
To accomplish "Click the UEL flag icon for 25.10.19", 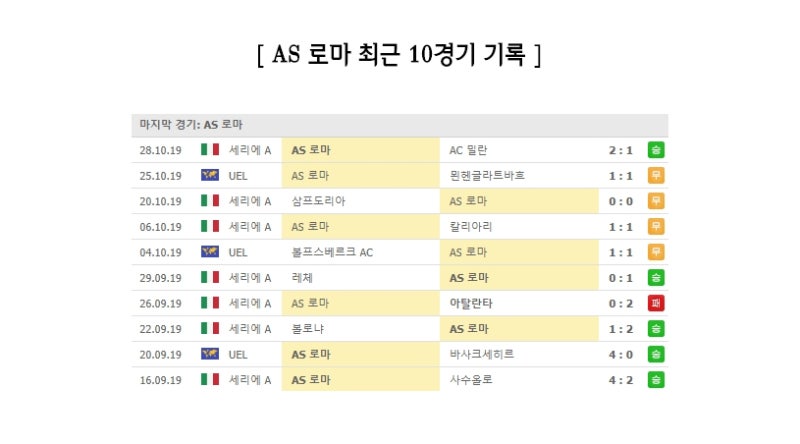I will click(210, 175).
